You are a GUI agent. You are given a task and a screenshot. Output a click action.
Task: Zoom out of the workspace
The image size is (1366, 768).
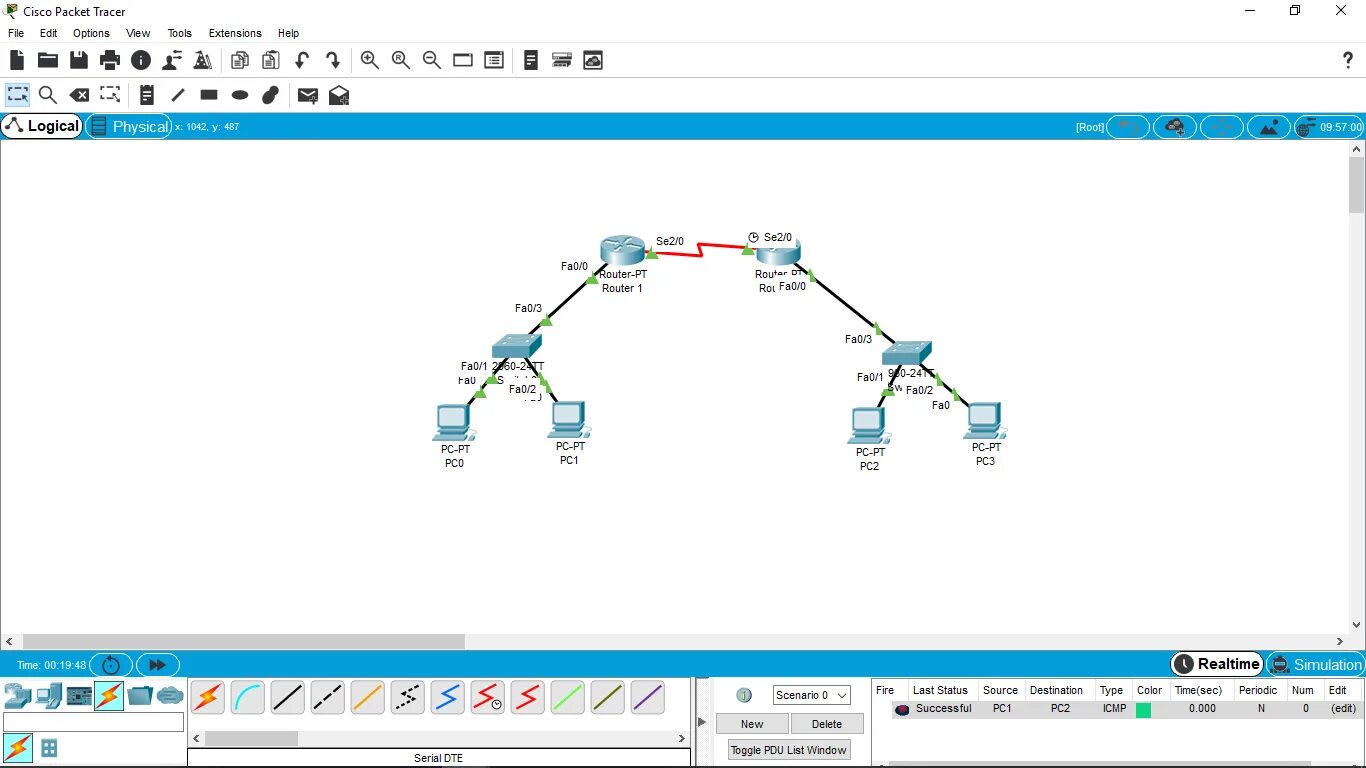432,60
